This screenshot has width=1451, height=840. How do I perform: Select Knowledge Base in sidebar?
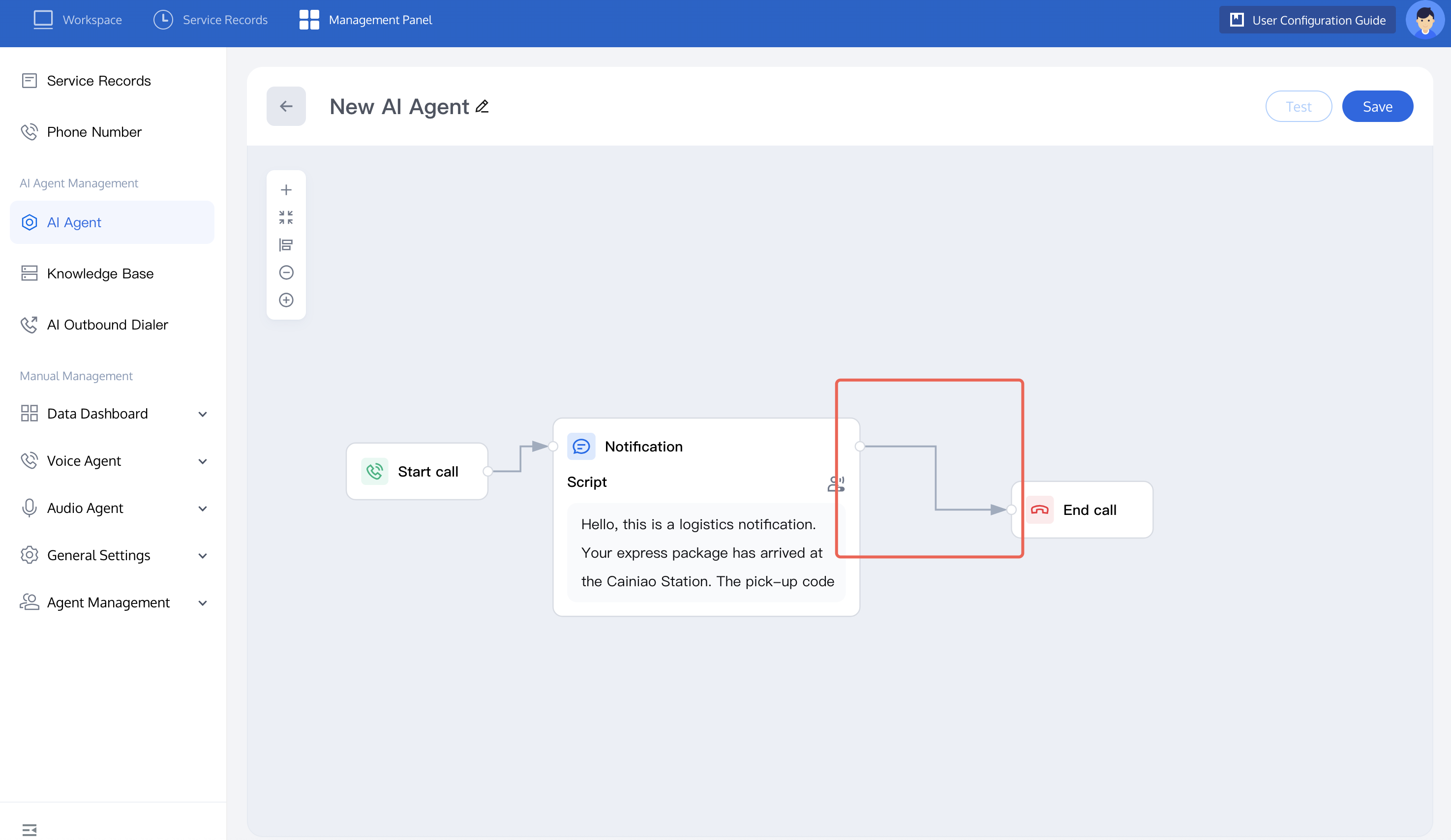click(x=100, y=273)
